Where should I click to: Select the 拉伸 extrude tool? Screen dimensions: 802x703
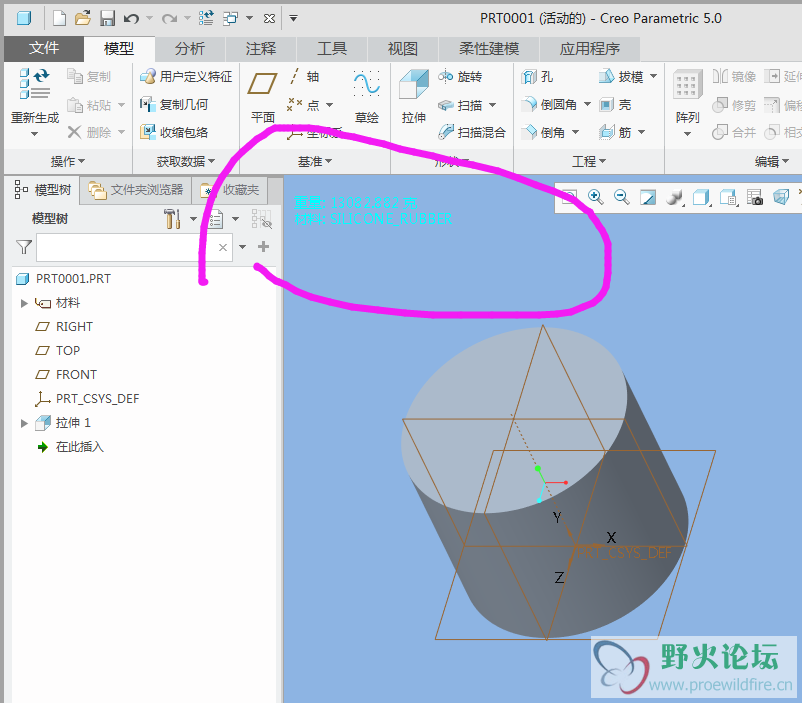pos(414,97)
